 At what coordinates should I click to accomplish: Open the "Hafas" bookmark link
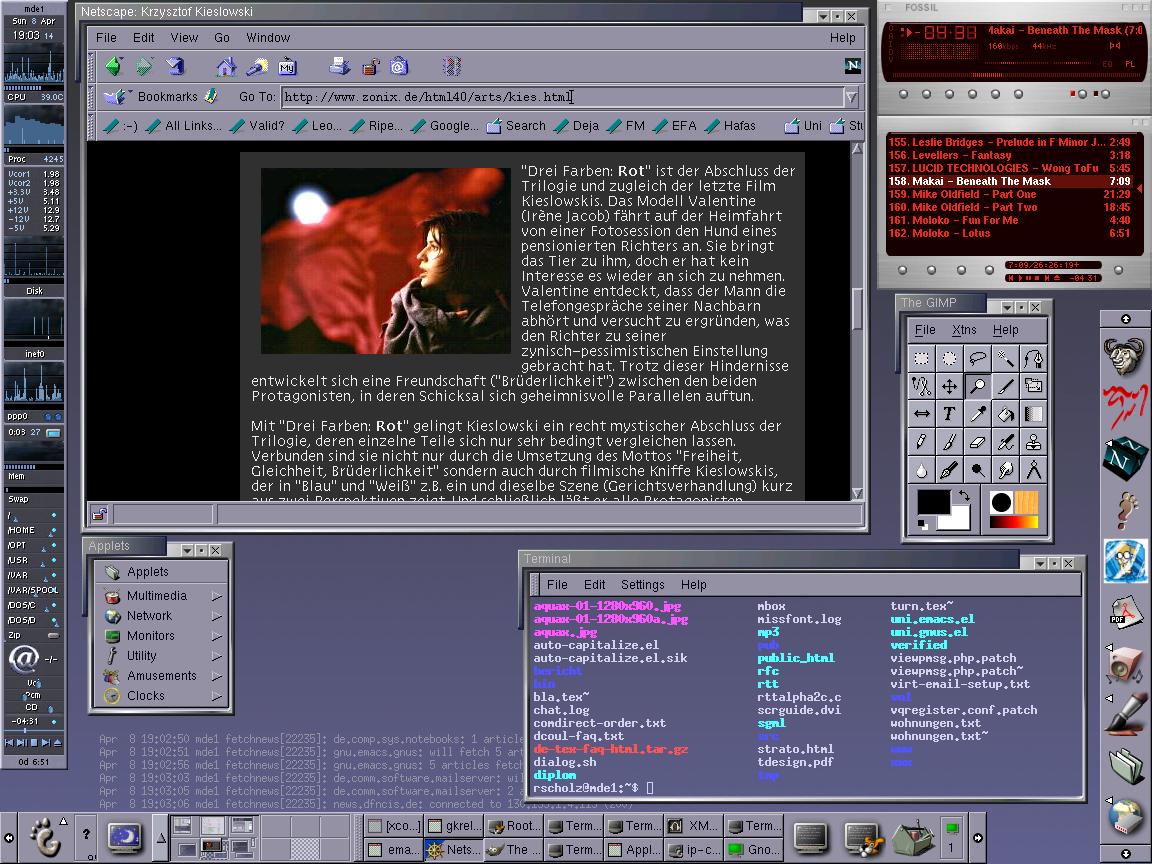[x=730, y=126]
